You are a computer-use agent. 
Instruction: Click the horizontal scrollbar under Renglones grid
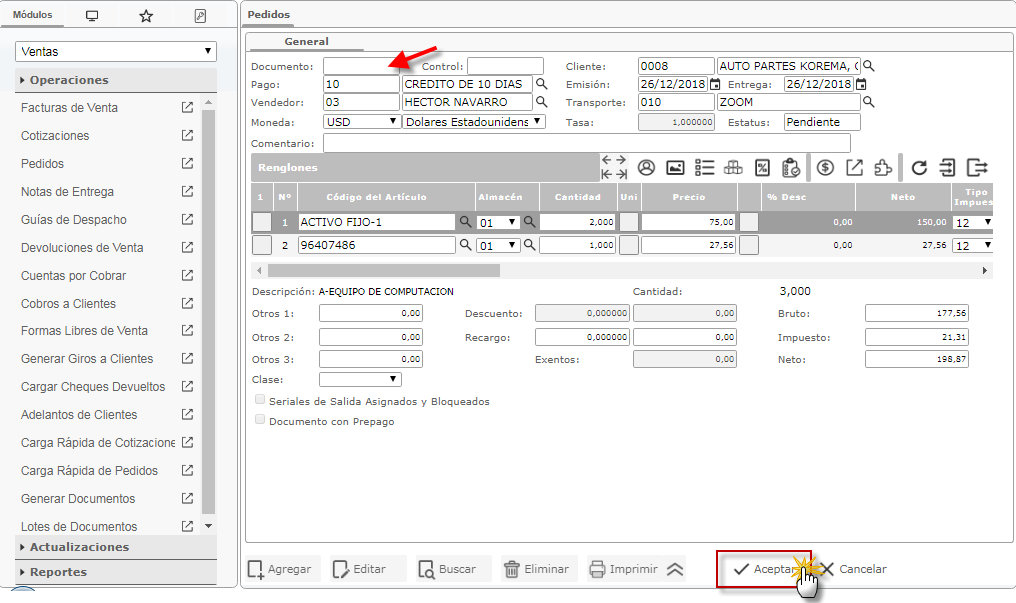coord(384,270)
